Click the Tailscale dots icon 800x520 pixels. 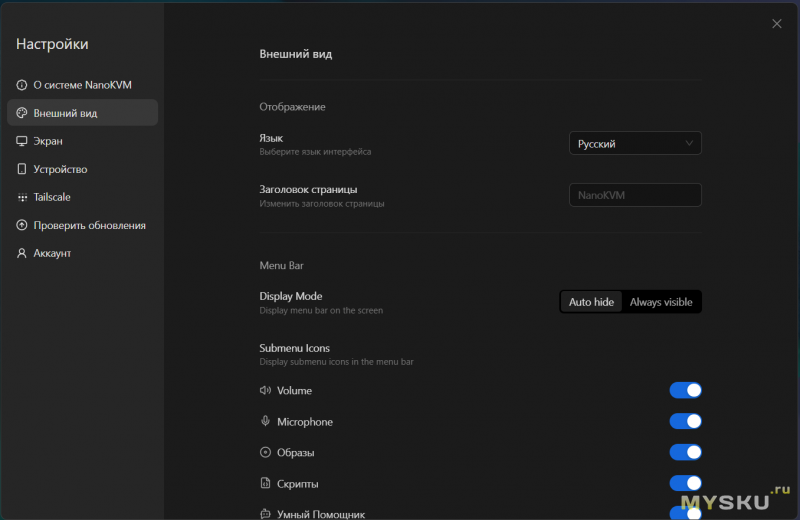[22, 198]
